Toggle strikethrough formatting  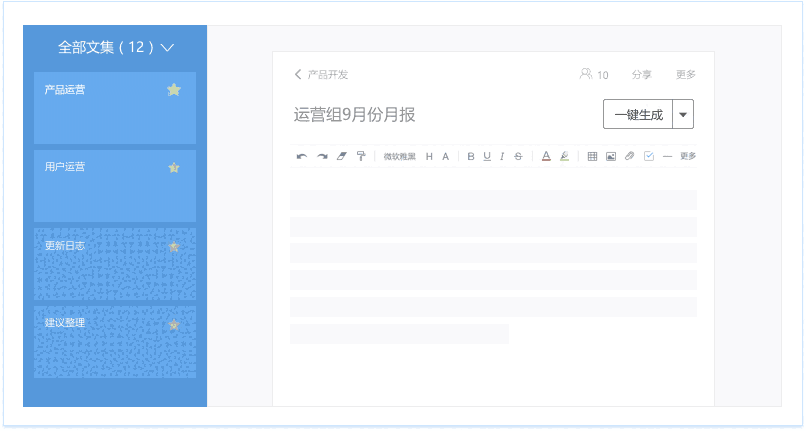[x=518, y=156]
